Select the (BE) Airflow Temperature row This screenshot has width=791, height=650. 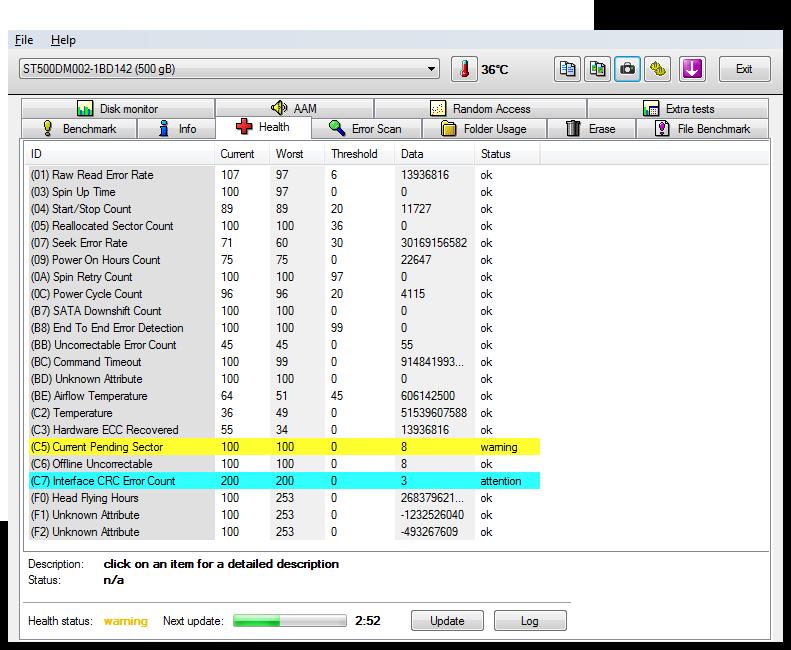pyautogui.click(x=285, y=396)
